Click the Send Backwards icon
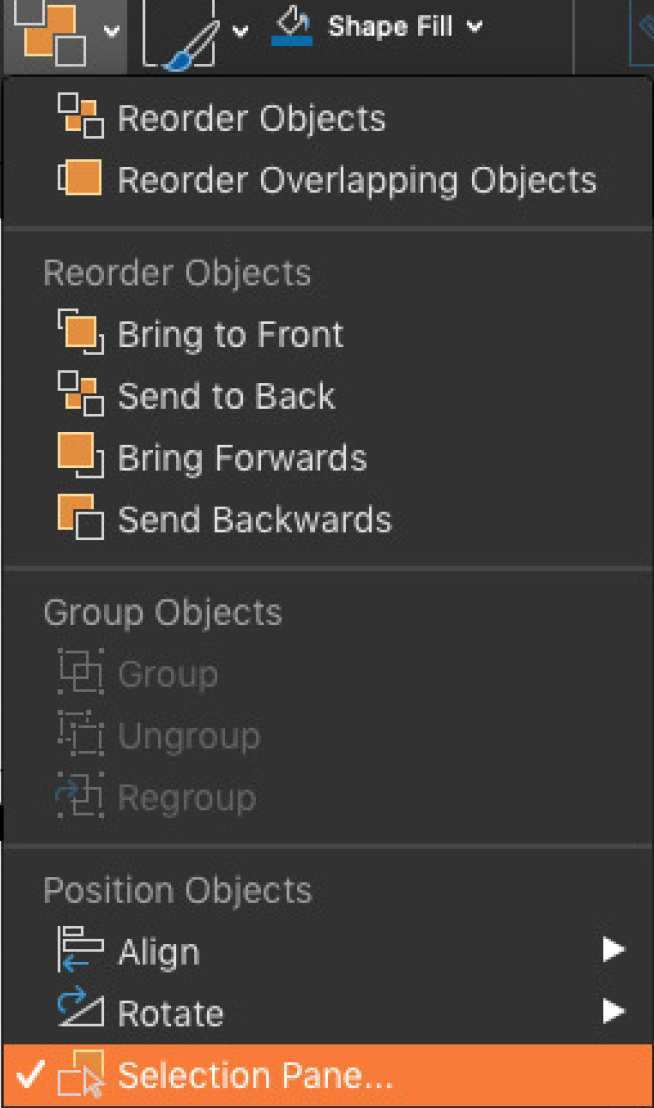Screen dimensions: 654x1108 tap(80, 520)
